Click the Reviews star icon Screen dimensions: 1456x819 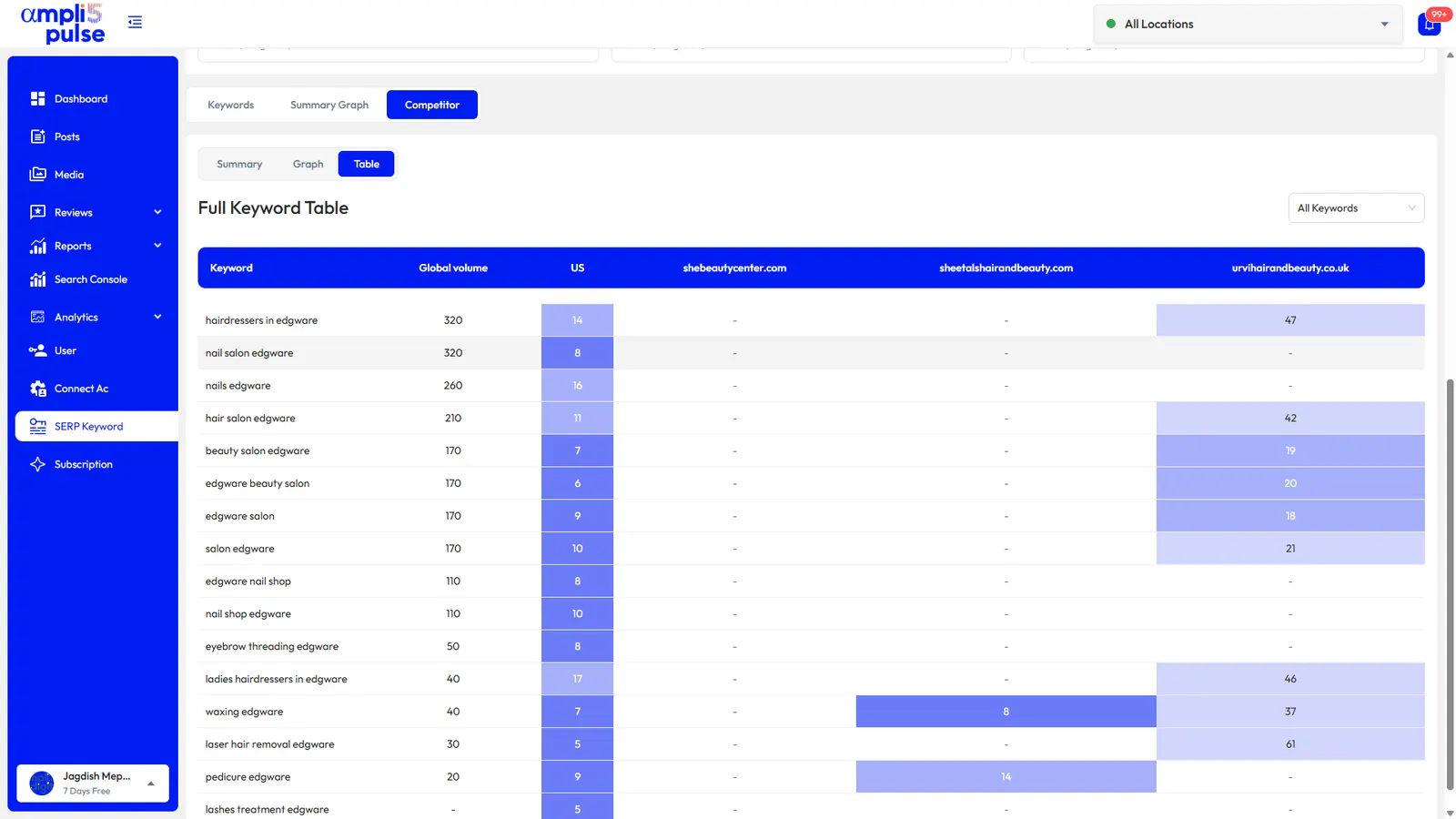[x=37, y=212]
